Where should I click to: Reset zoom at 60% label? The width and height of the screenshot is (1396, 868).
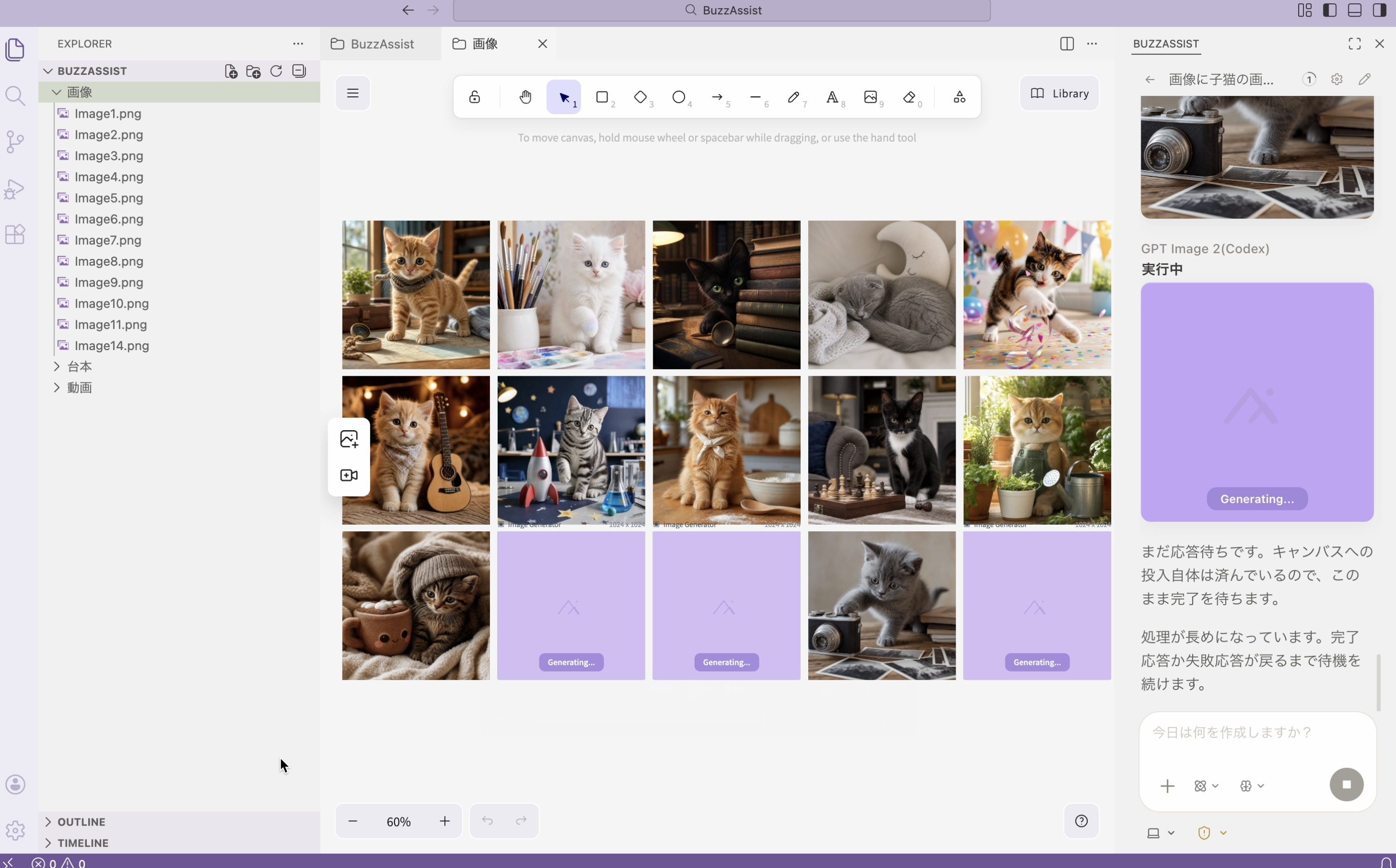click(x=398, y=821)
